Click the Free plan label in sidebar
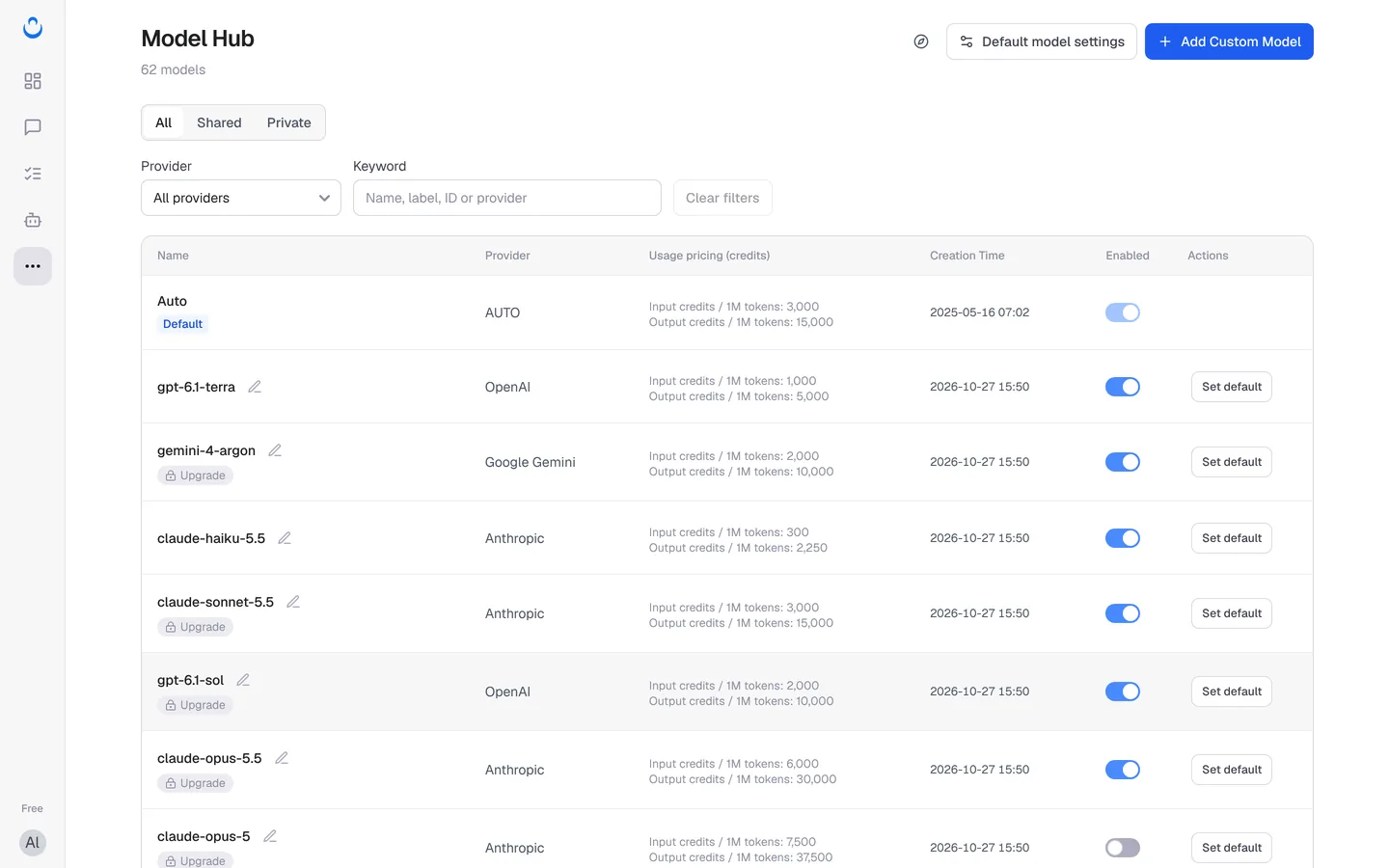Viewport: 1389px width, 868px height. pos(33,808)
